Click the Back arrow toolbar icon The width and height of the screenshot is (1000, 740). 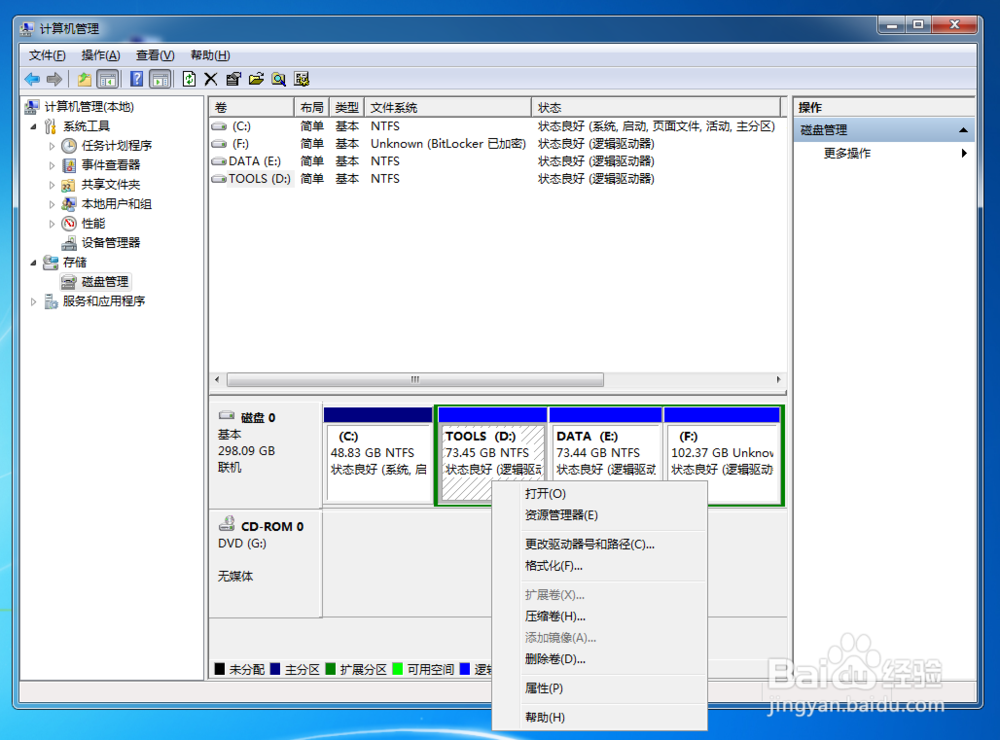coord(32,79)
